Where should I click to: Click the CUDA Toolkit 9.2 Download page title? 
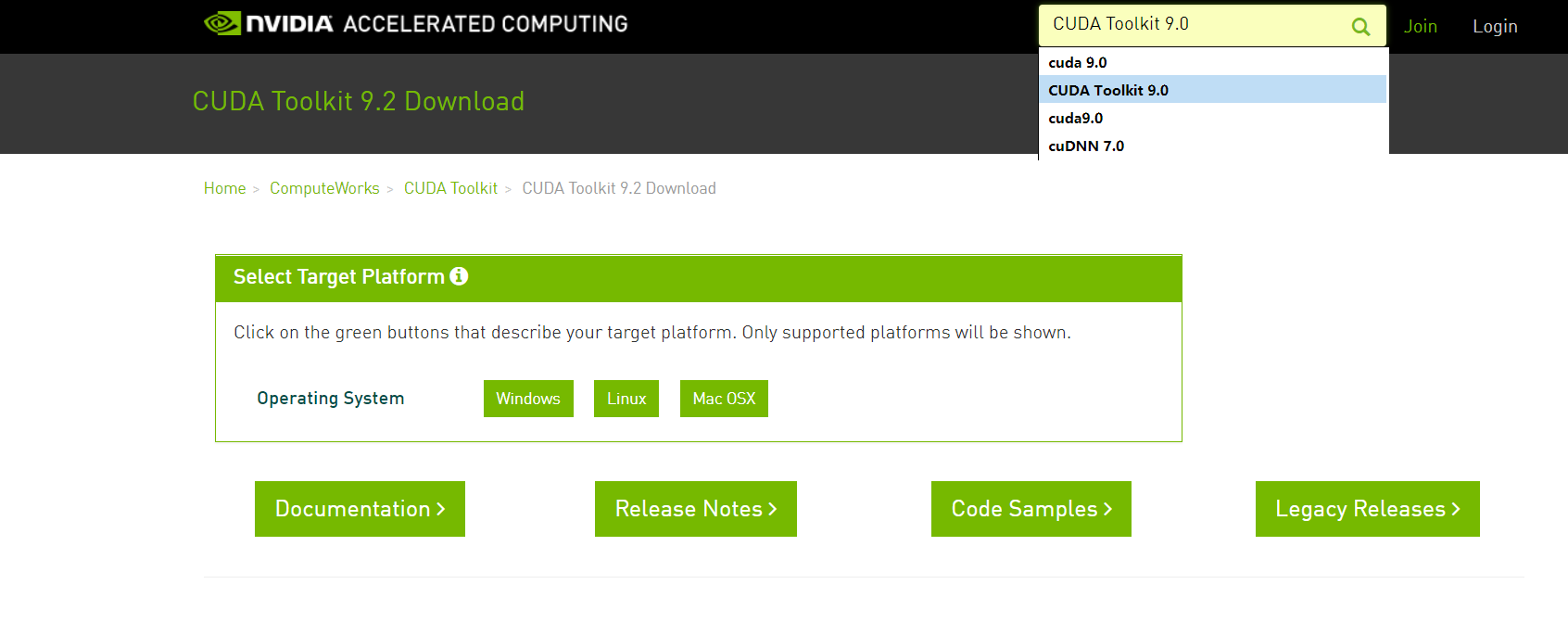359,101
